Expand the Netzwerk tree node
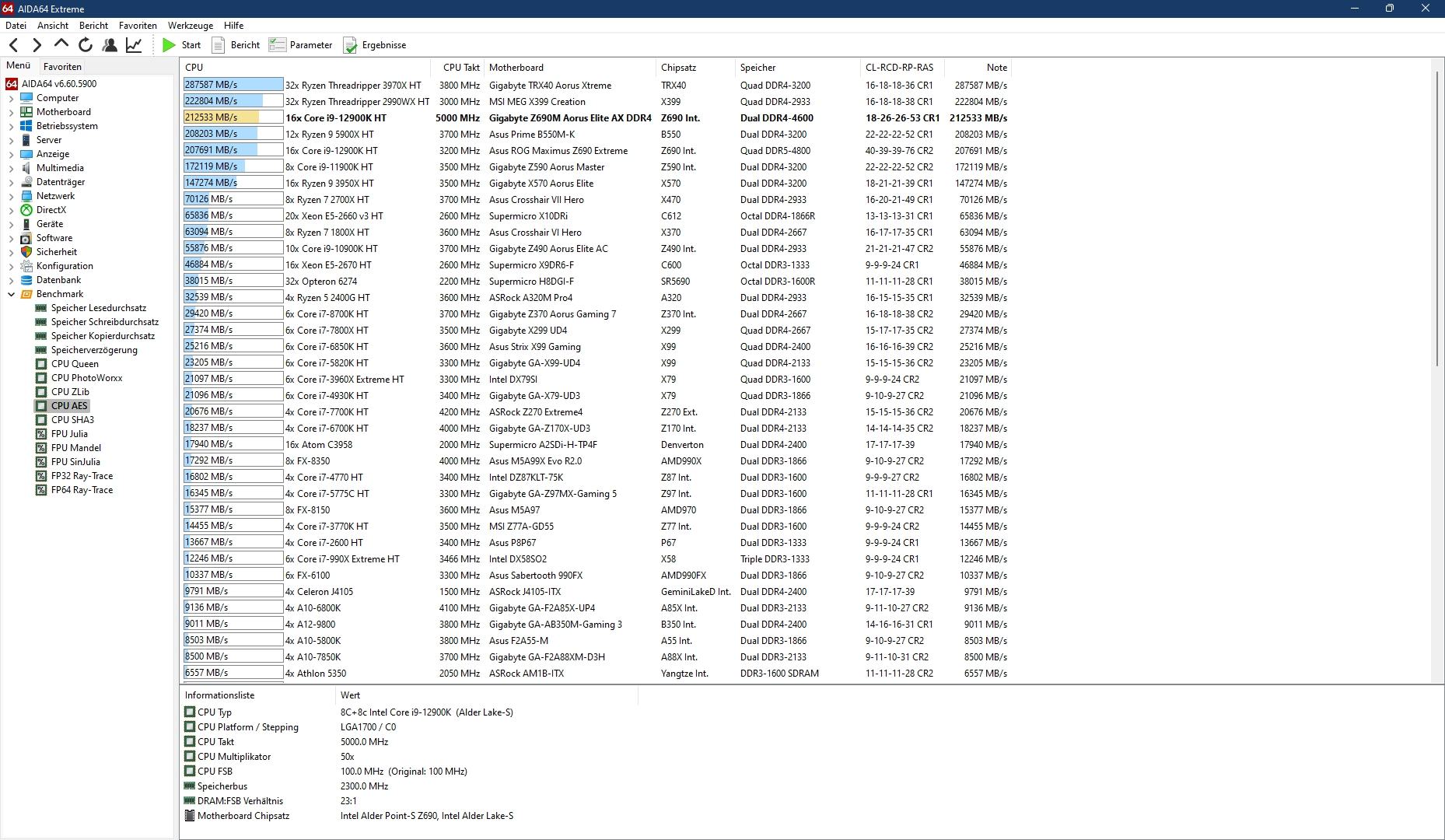Screen dimensions: 1445x840 point(11,196)
